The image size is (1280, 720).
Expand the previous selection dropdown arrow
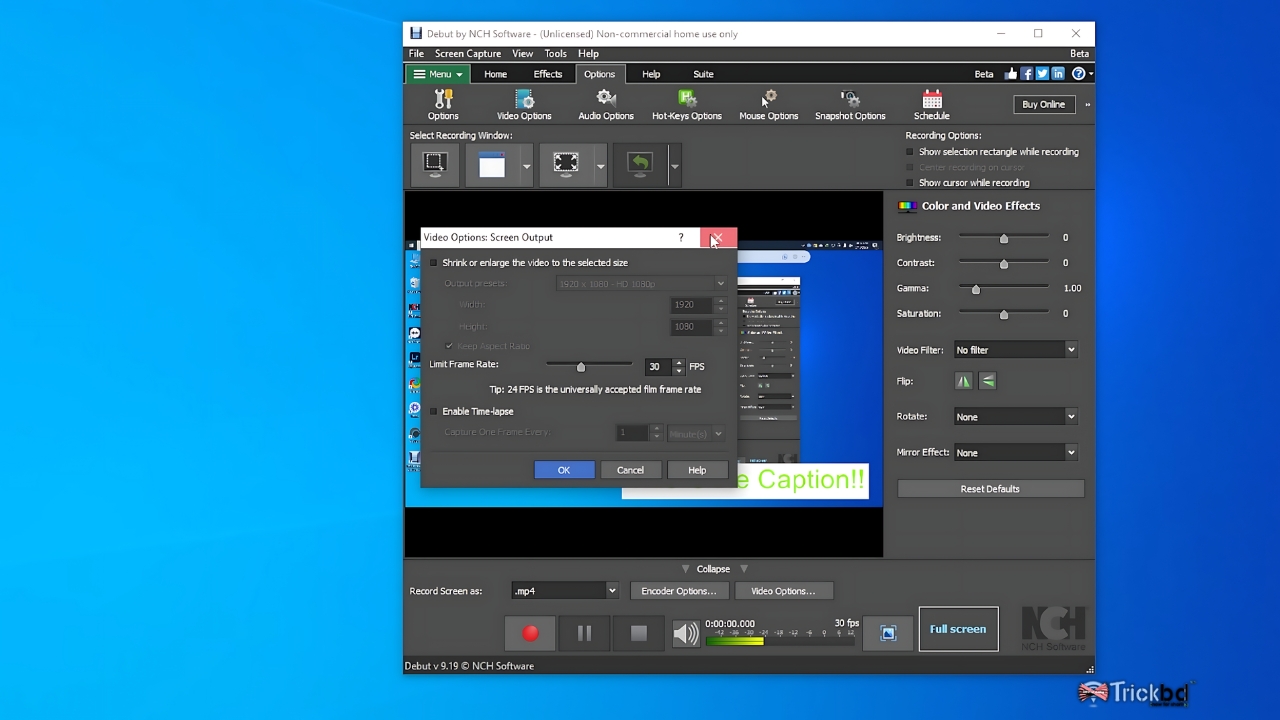point(674,166)
